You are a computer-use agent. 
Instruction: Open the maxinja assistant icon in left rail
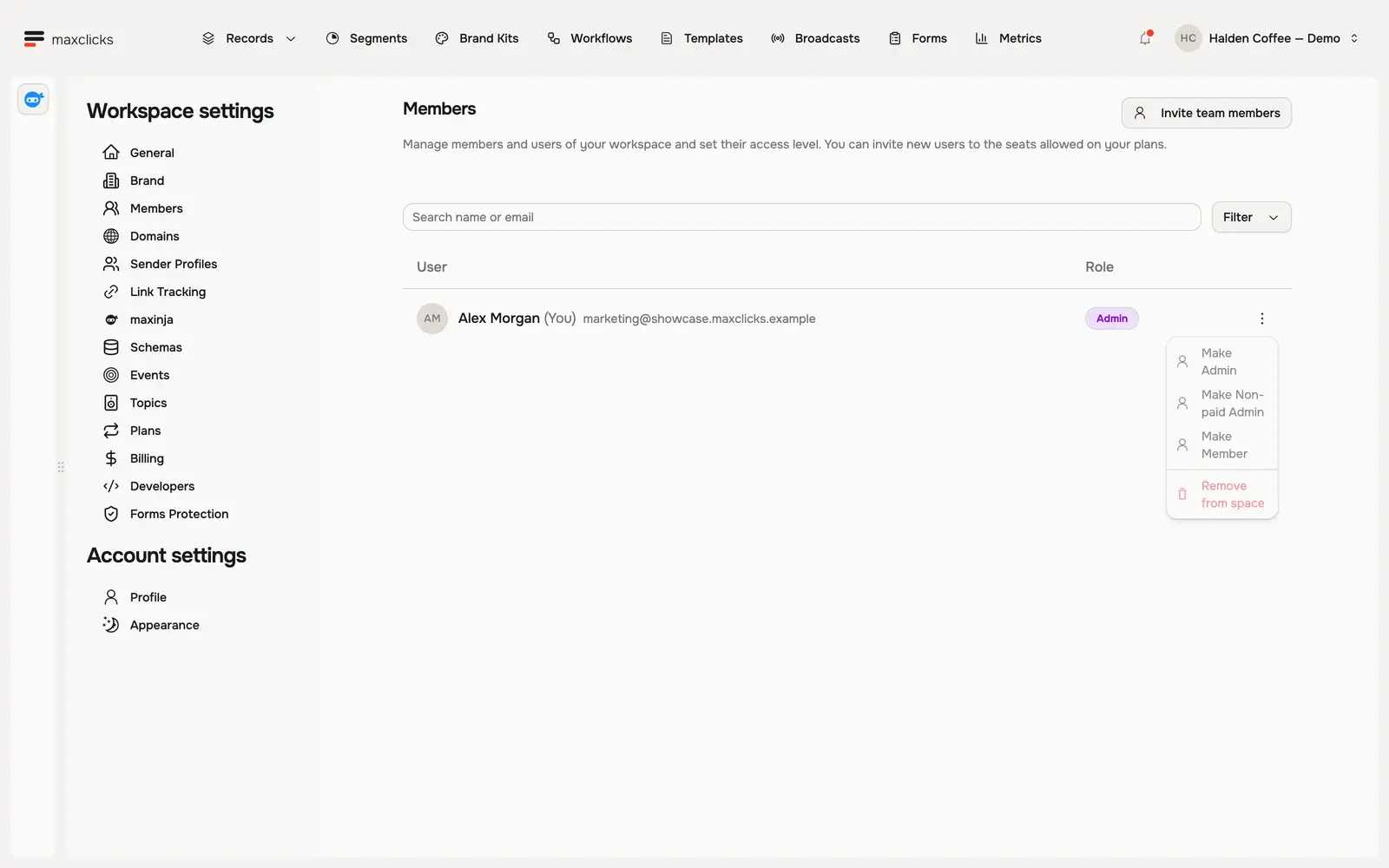(x=33, y=99)
